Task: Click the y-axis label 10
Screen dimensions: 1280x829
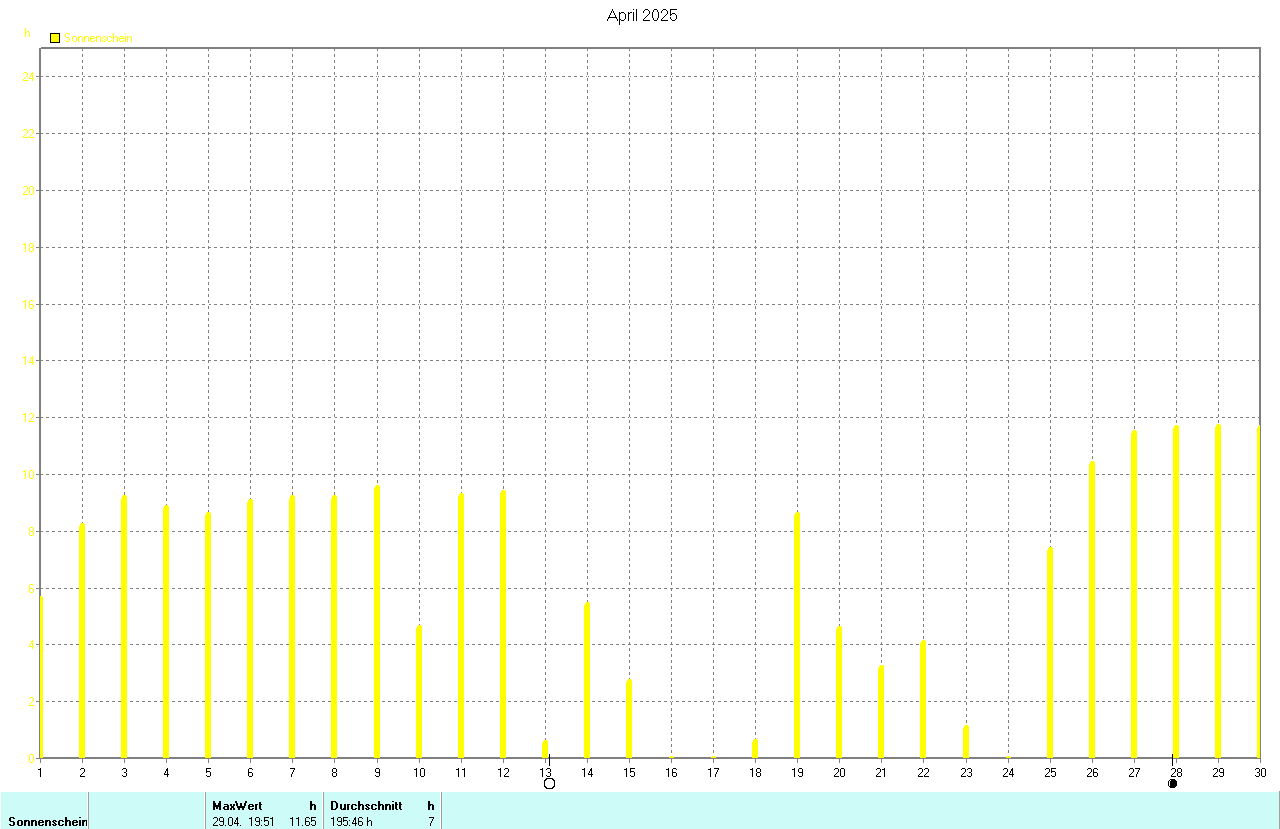Action: (29, 474)
